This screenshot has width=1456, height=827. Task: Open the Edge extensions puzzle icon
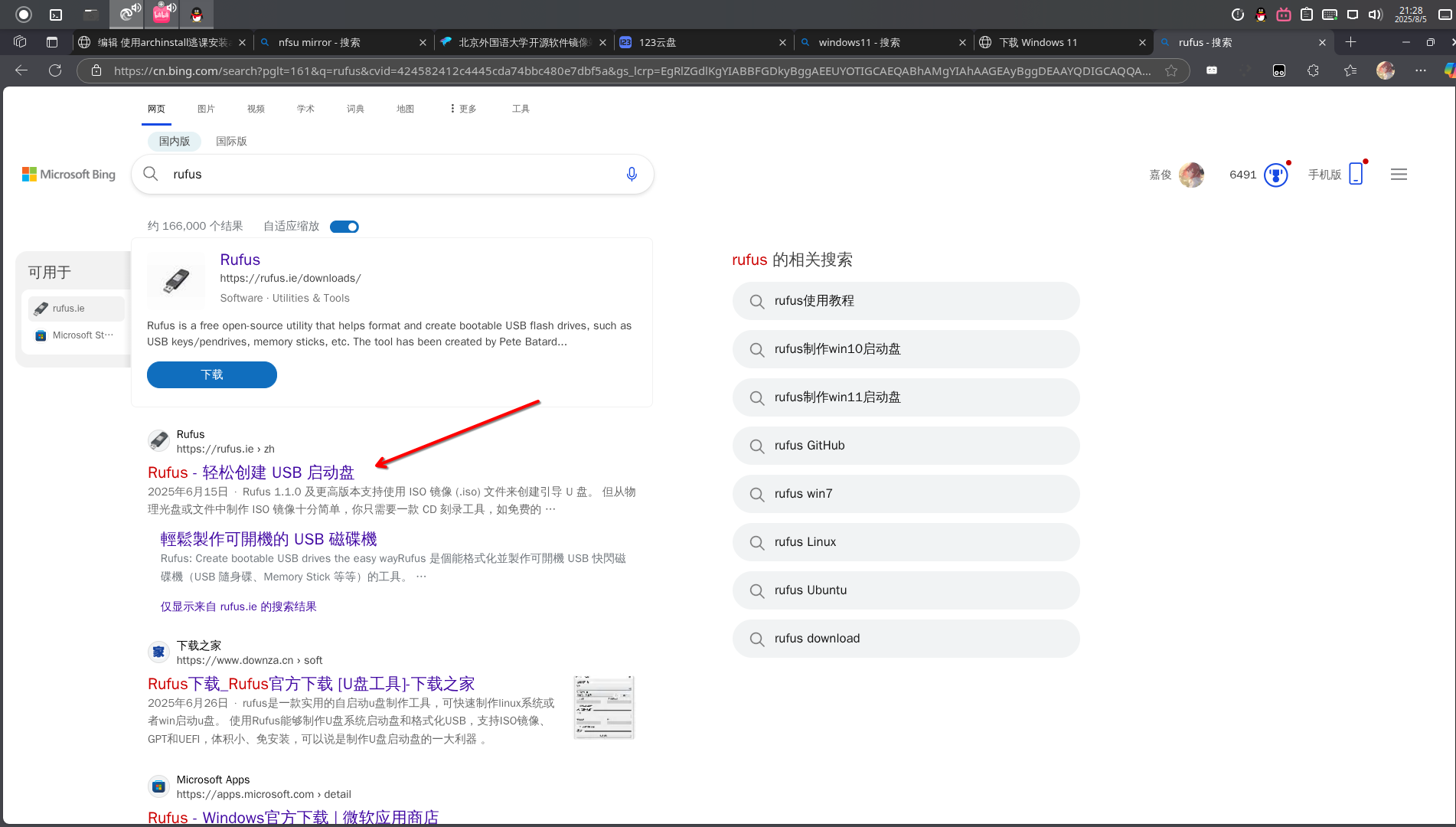pyautogui.click(x=1314, y=70)
